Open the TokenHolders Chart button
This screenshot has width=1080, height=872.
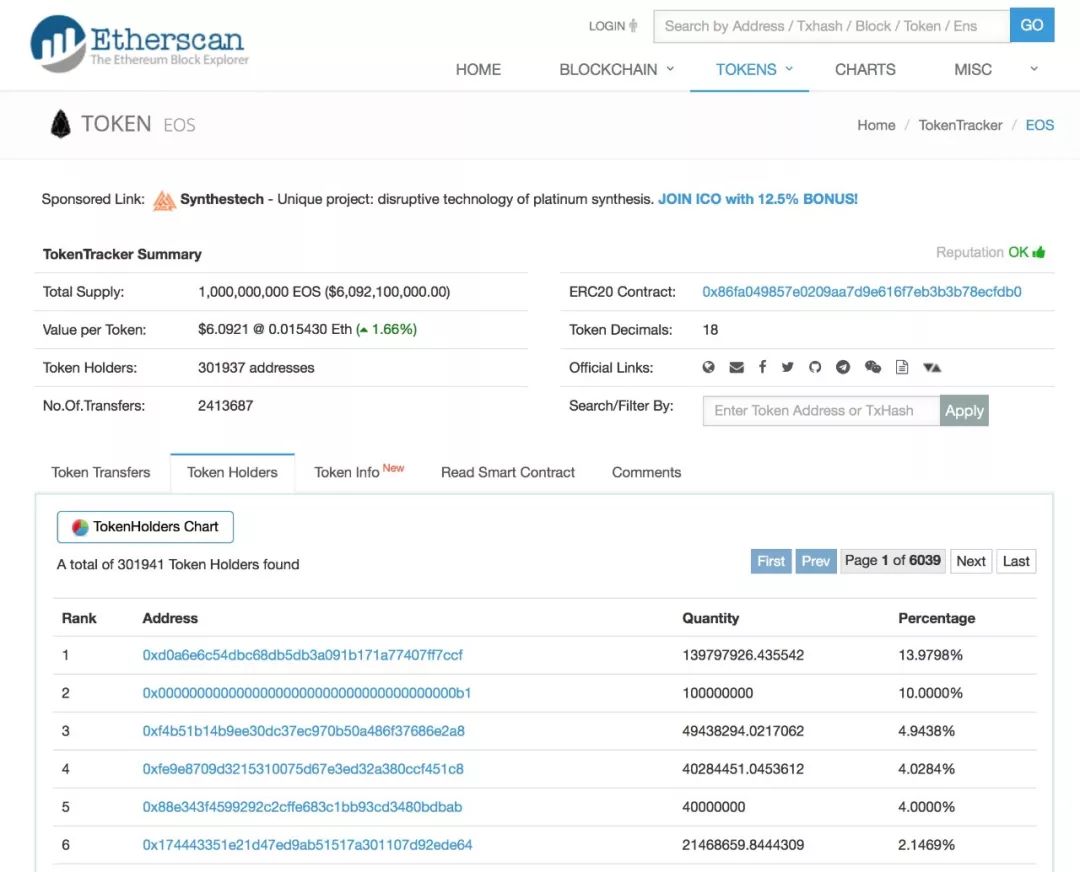145,527
